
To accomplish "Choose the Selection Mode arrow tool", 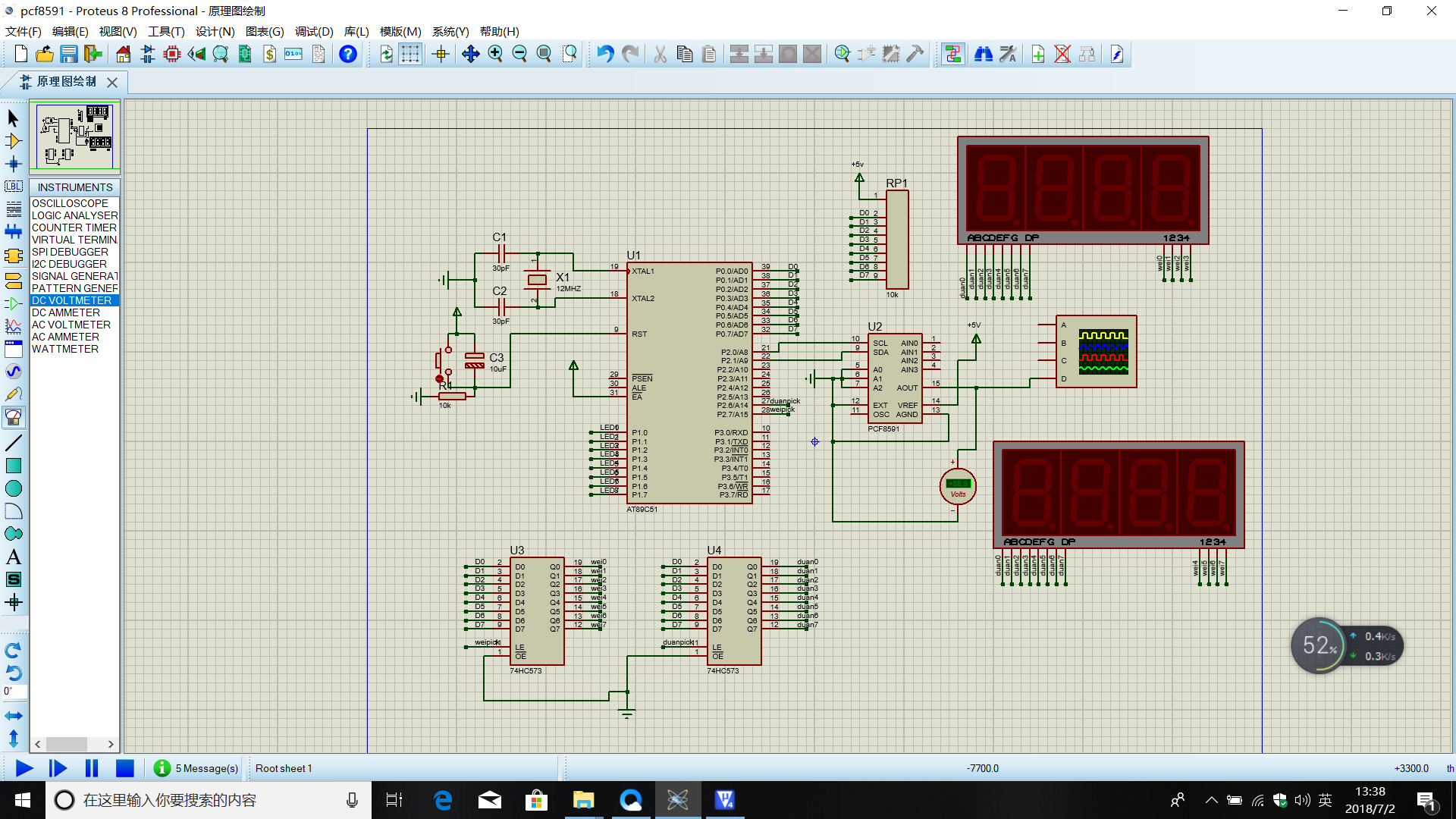I will tap(13, 118).
